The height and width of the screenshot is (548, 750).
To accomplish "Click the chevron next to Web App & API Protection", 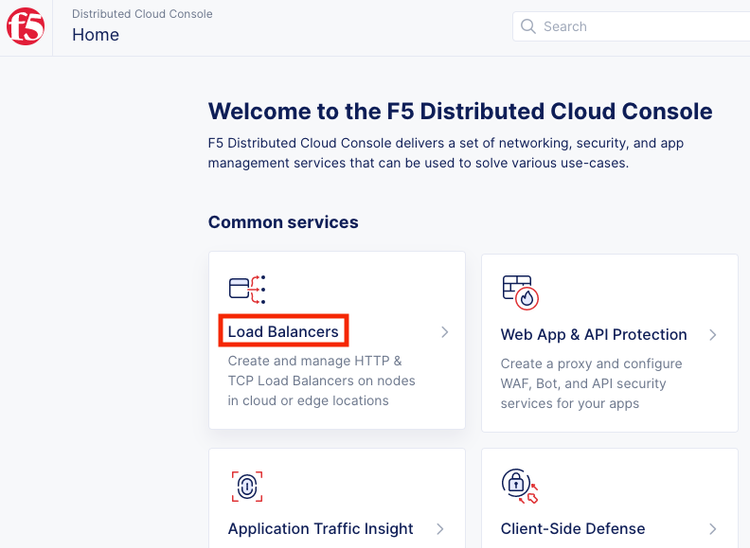I will click(713, 335).
